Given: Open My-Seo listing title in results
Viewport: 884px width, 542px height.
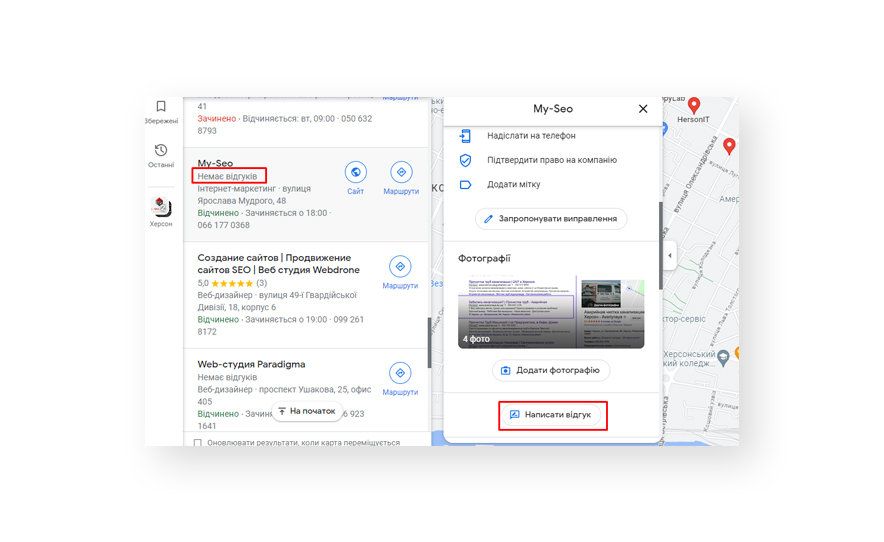Looking at the screenshot, I should (x=215, y=163).
